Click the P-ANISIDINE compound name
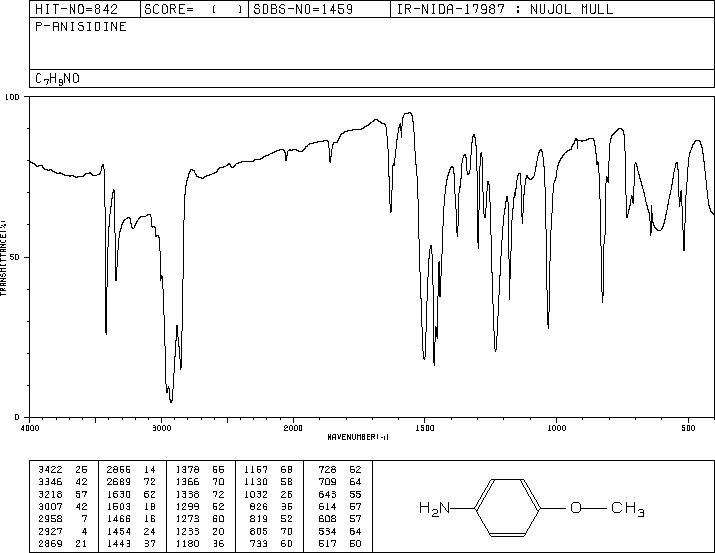 tap(81, 26)
